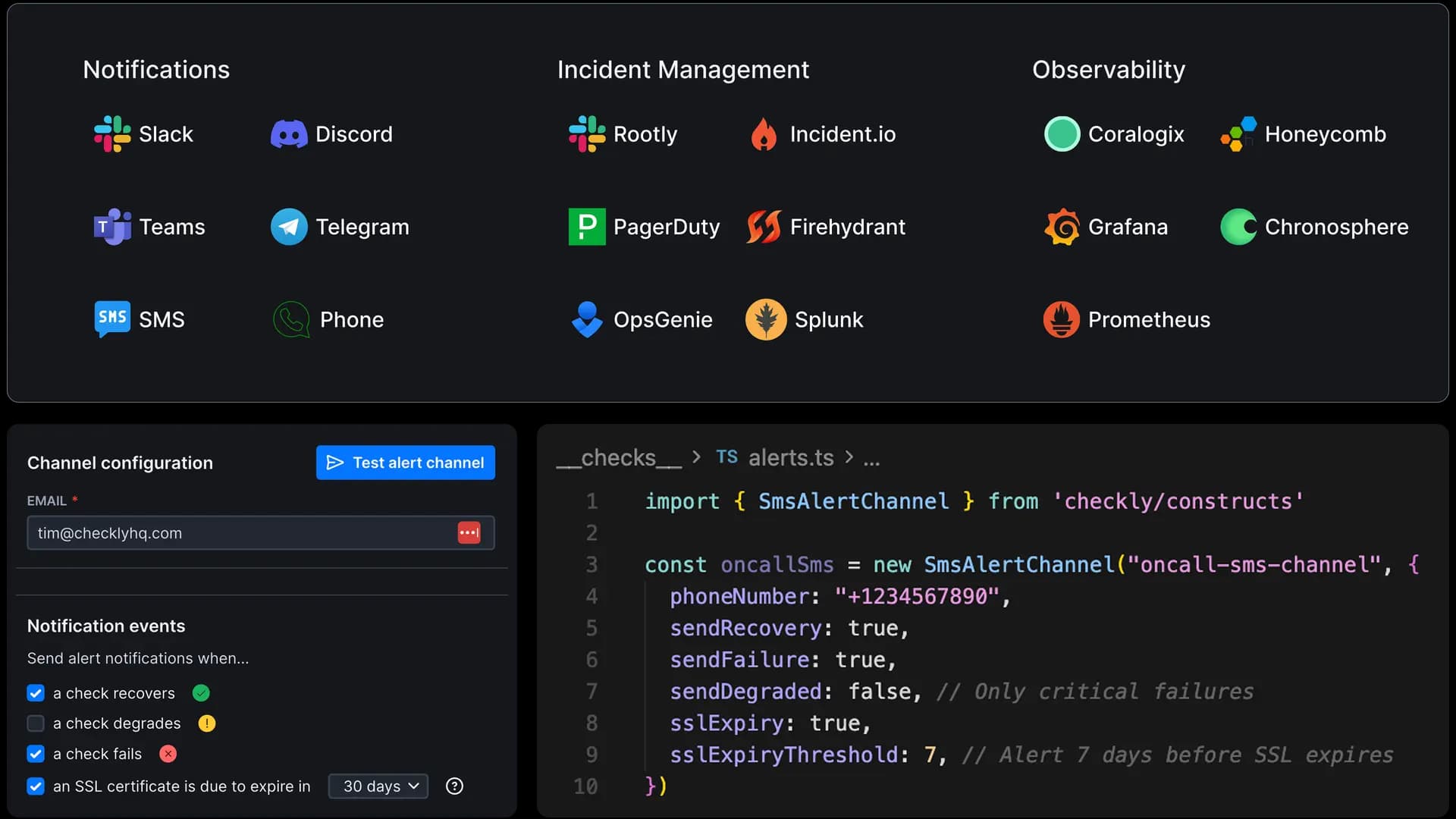Open the Rootly integration icon
The image size is (1456, 819).
[x=587, y=134]
